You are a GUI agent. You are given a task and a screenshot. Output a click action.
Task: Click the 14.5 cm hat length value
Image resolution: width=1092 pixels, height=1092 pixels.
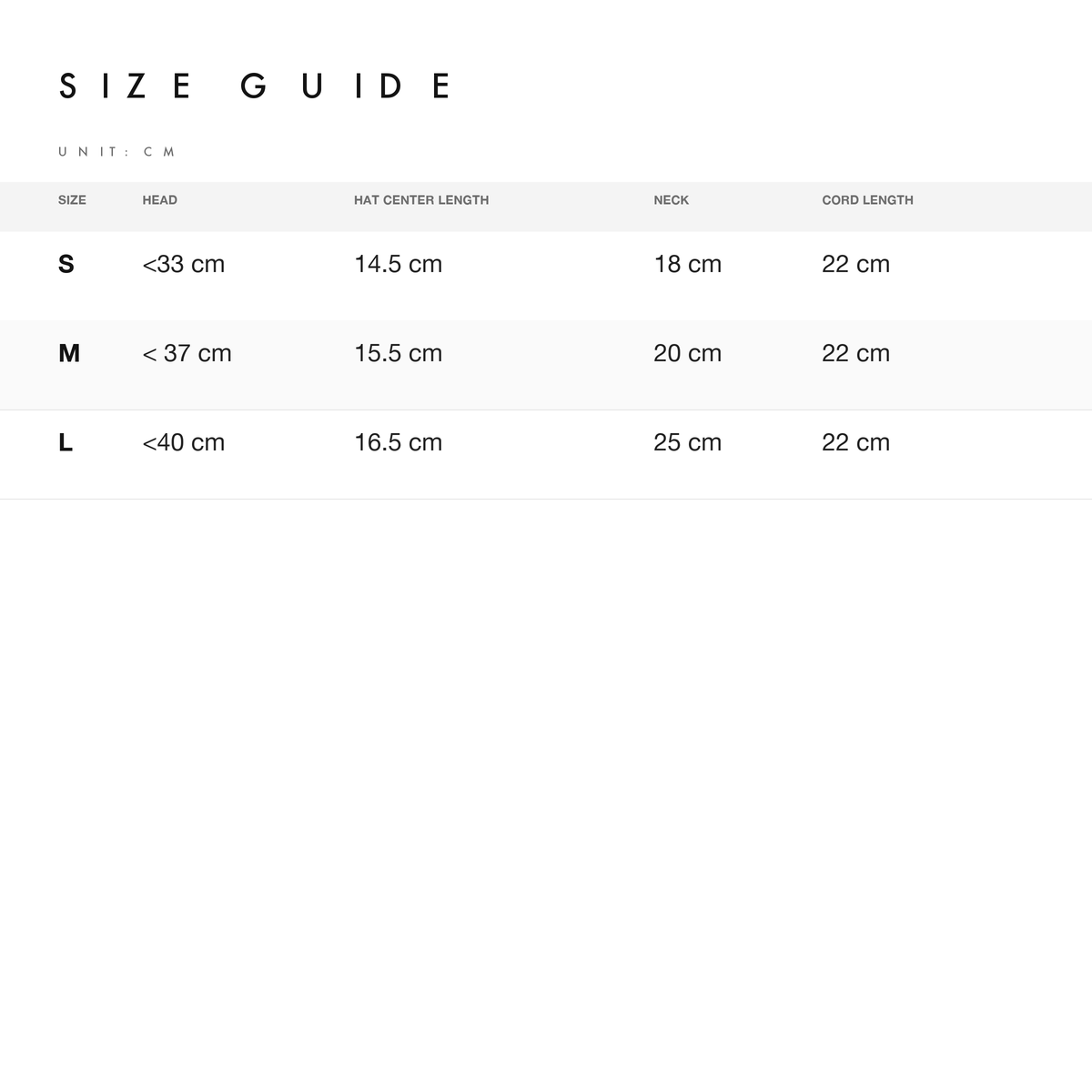(x=399, y=264)
